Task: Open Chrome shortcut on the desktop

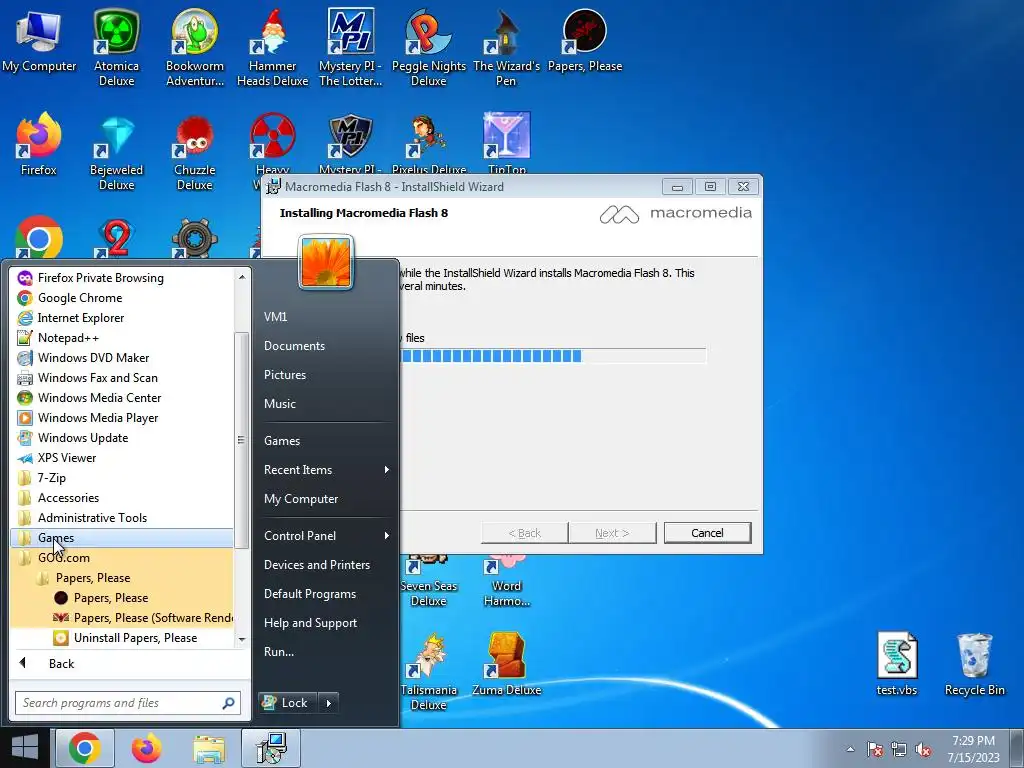Action: click(39, 236)
